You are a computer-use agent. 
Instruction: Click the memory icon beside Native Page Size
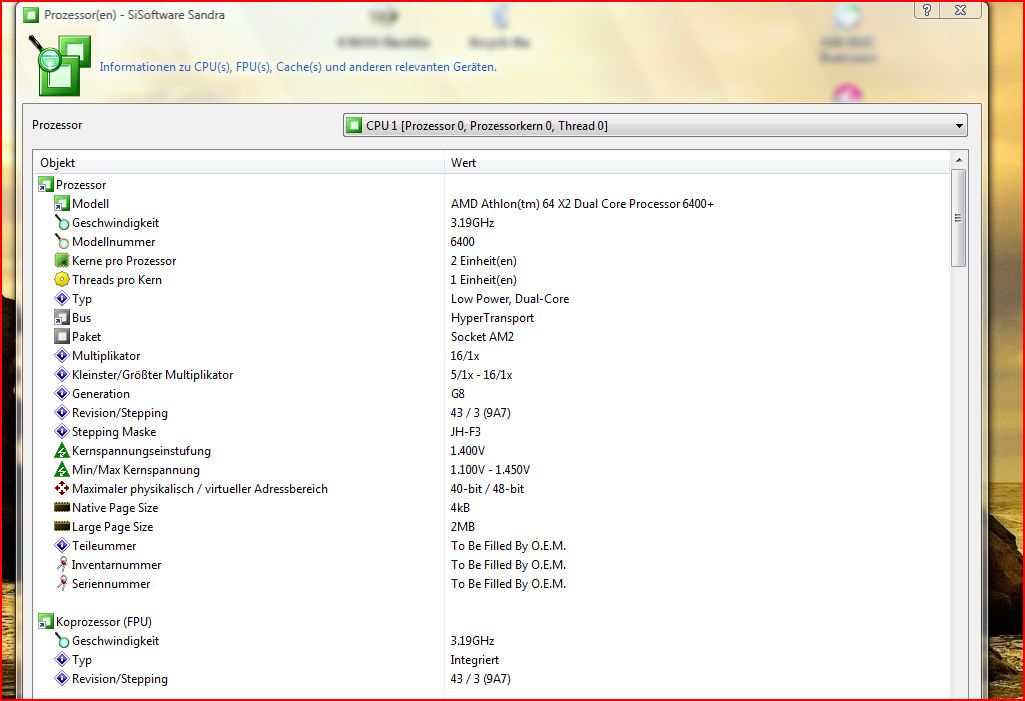point(61,507)
